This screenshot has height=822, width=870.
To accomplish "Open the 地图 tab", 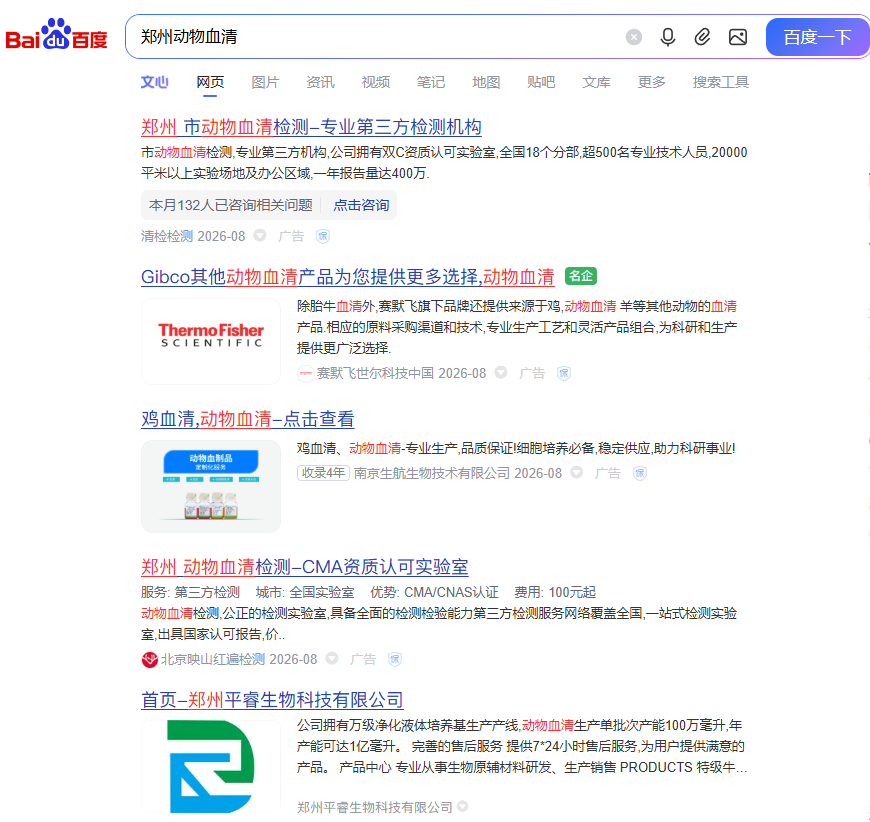I will 486,82.
